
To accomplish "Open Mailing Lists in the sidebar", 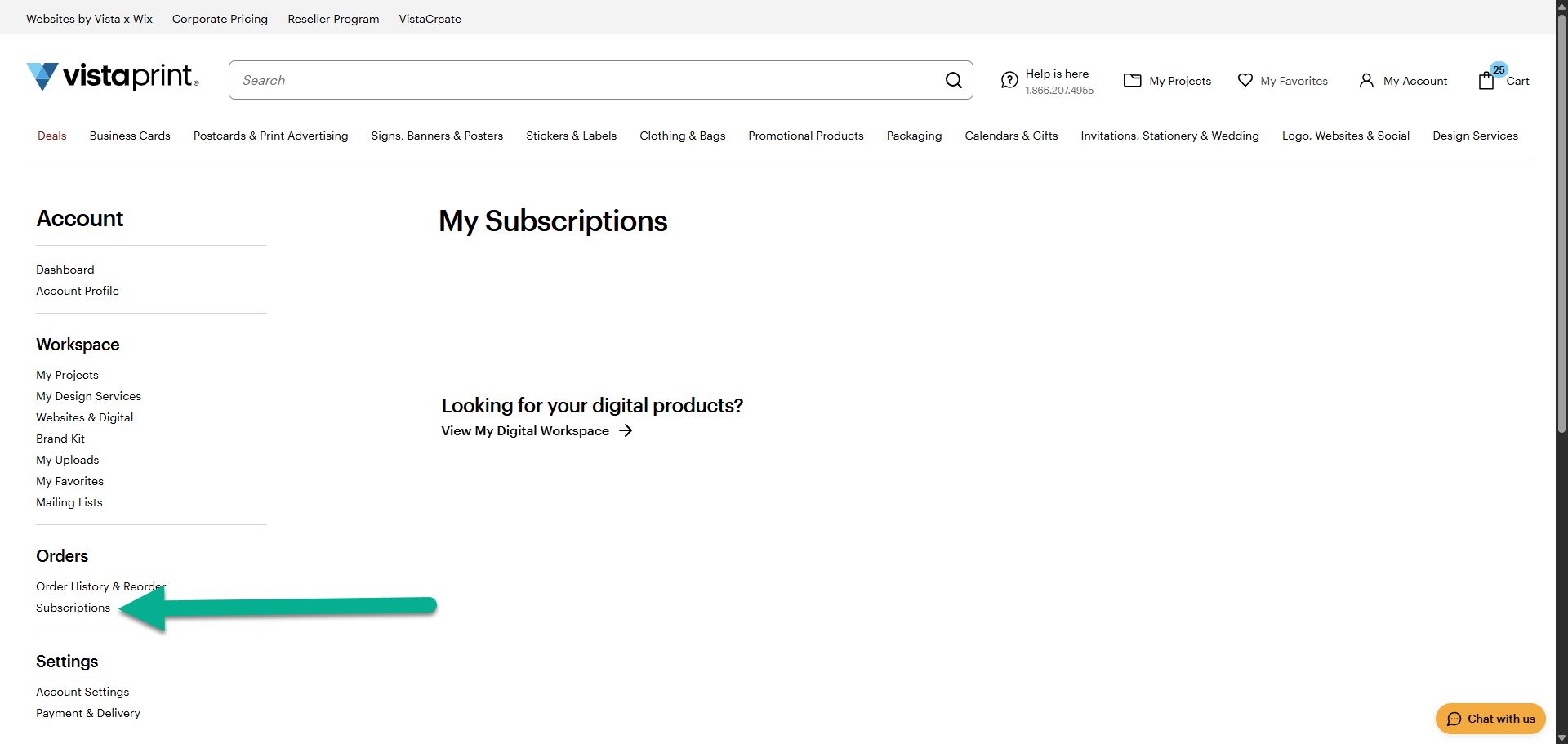I will click(69, 502).
